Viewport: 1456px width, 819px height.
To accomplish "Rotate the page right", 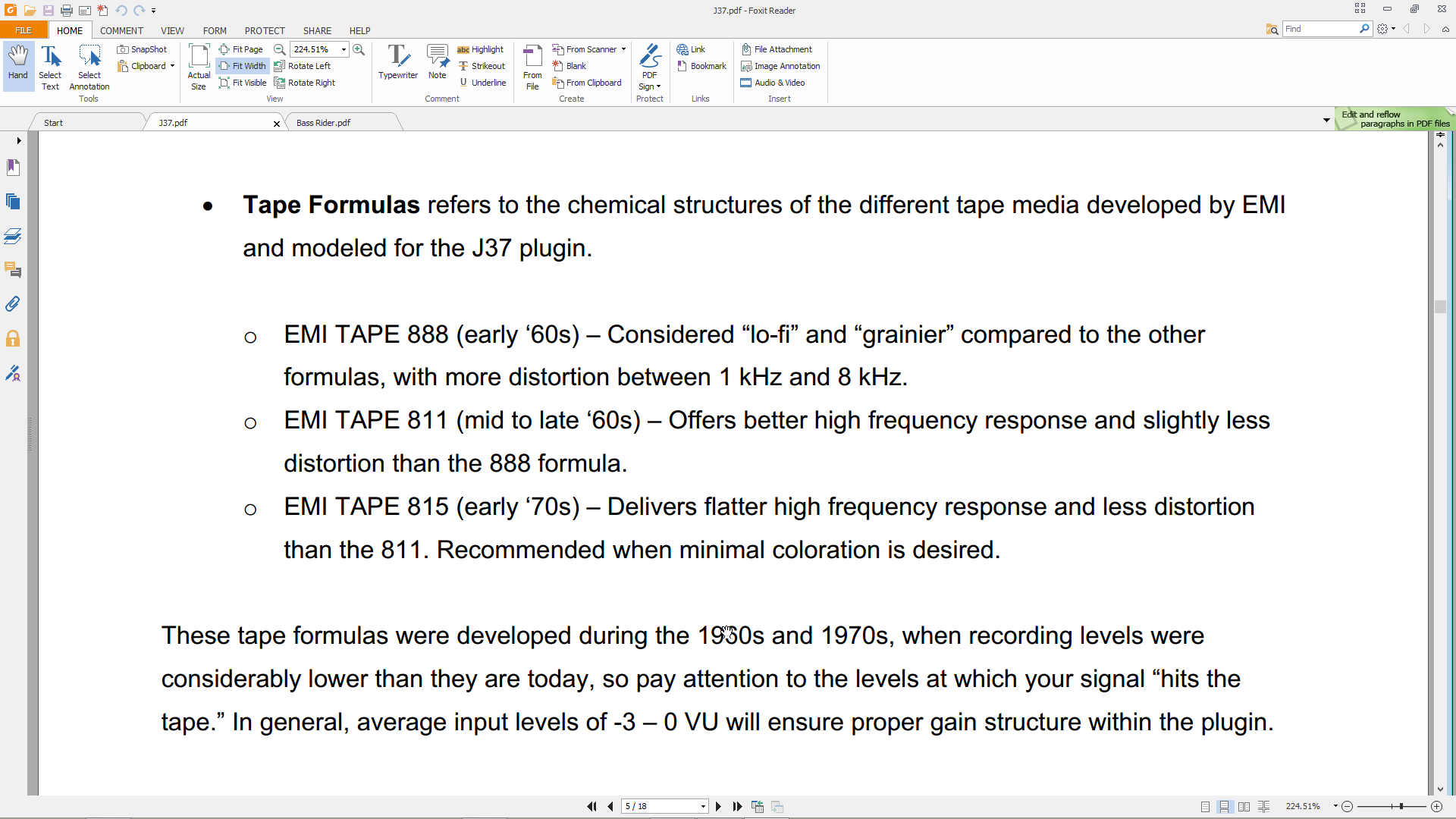I will (x=304, y=83).
